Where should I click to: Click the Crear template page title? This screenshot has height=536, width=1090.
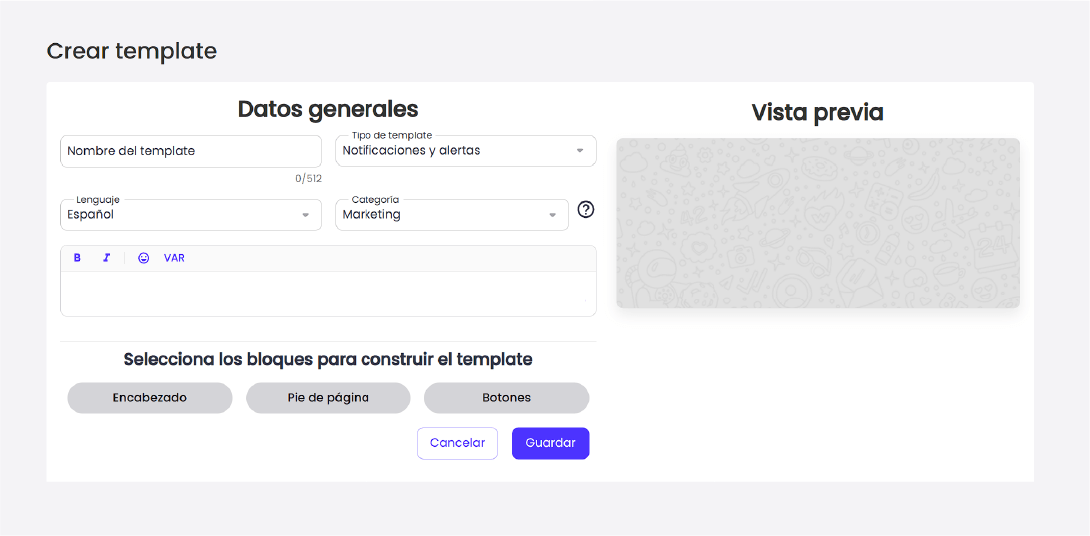coord(132,51)
